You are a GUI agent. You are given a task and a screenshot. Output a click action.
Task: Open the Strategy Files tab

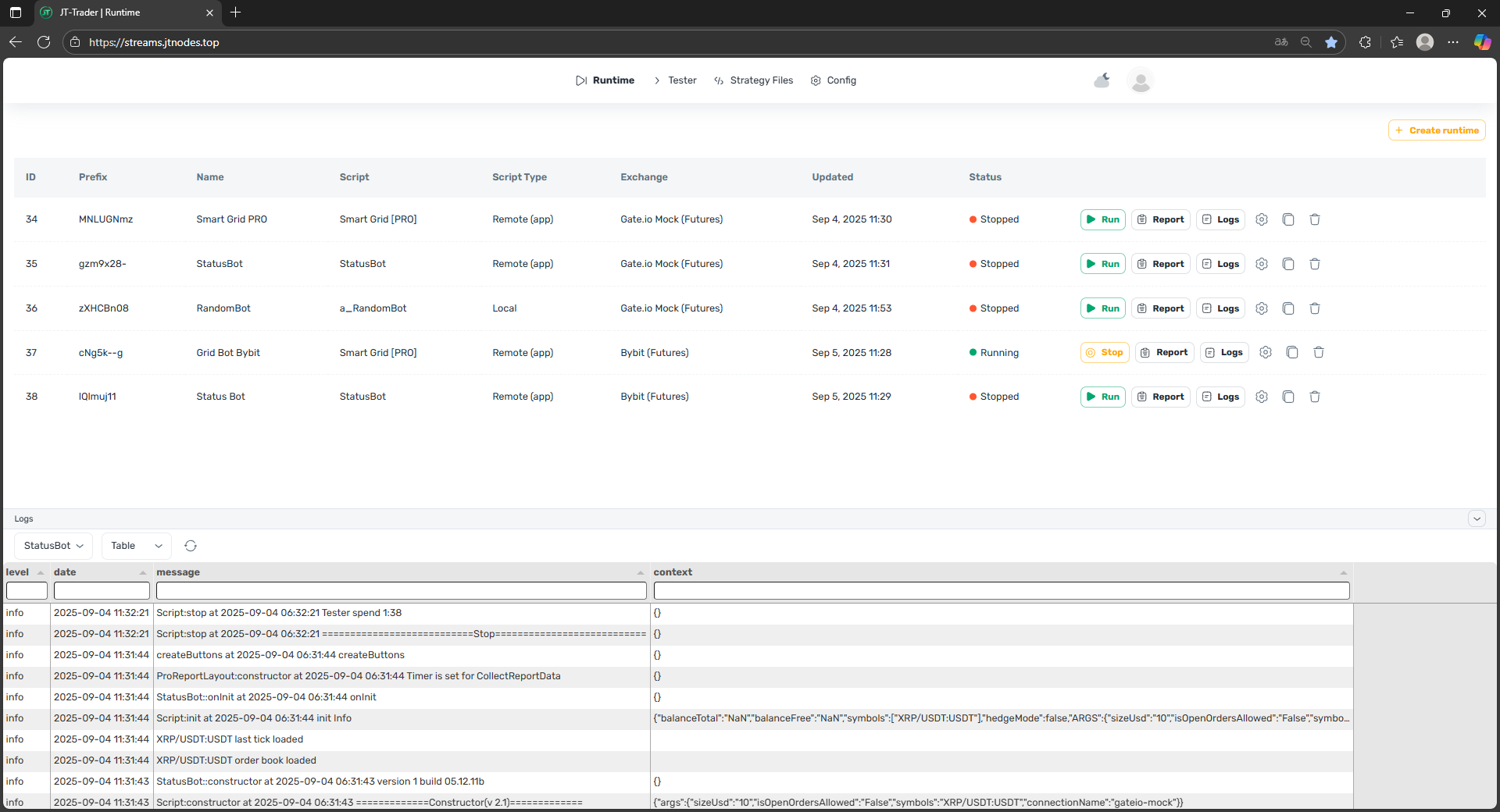click(x=753, y=80)
